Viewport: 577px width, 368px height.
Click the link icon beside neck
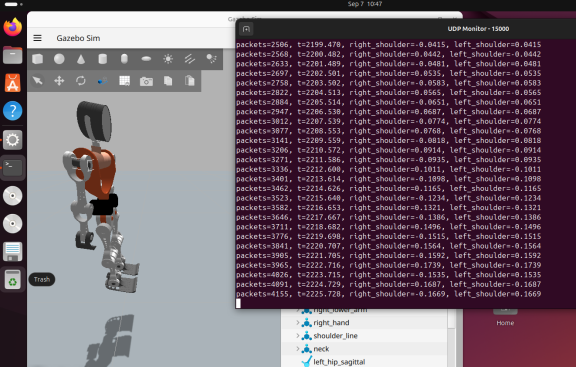307,348
